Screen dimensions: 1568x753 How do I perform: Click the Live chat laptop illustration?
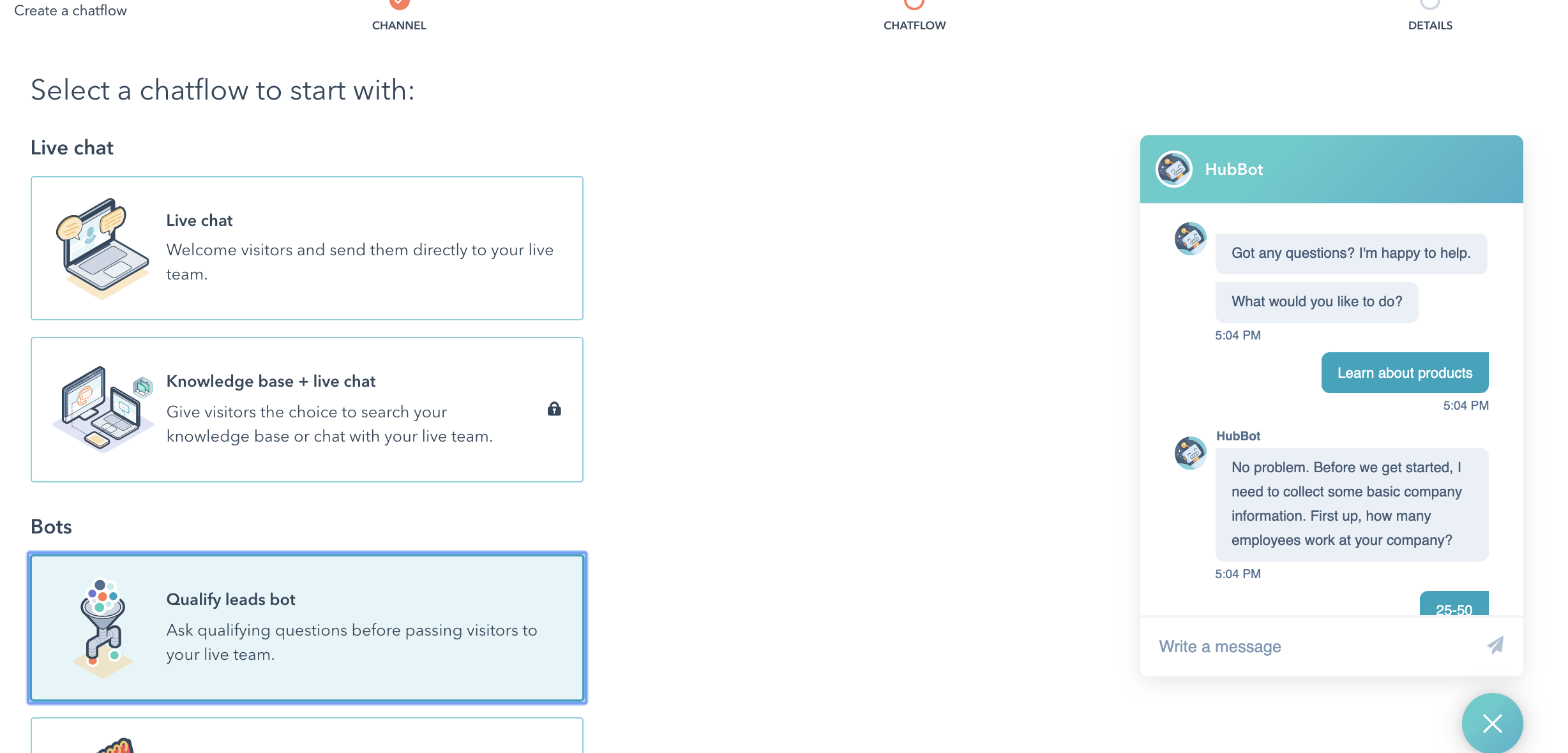coord(103,248)
